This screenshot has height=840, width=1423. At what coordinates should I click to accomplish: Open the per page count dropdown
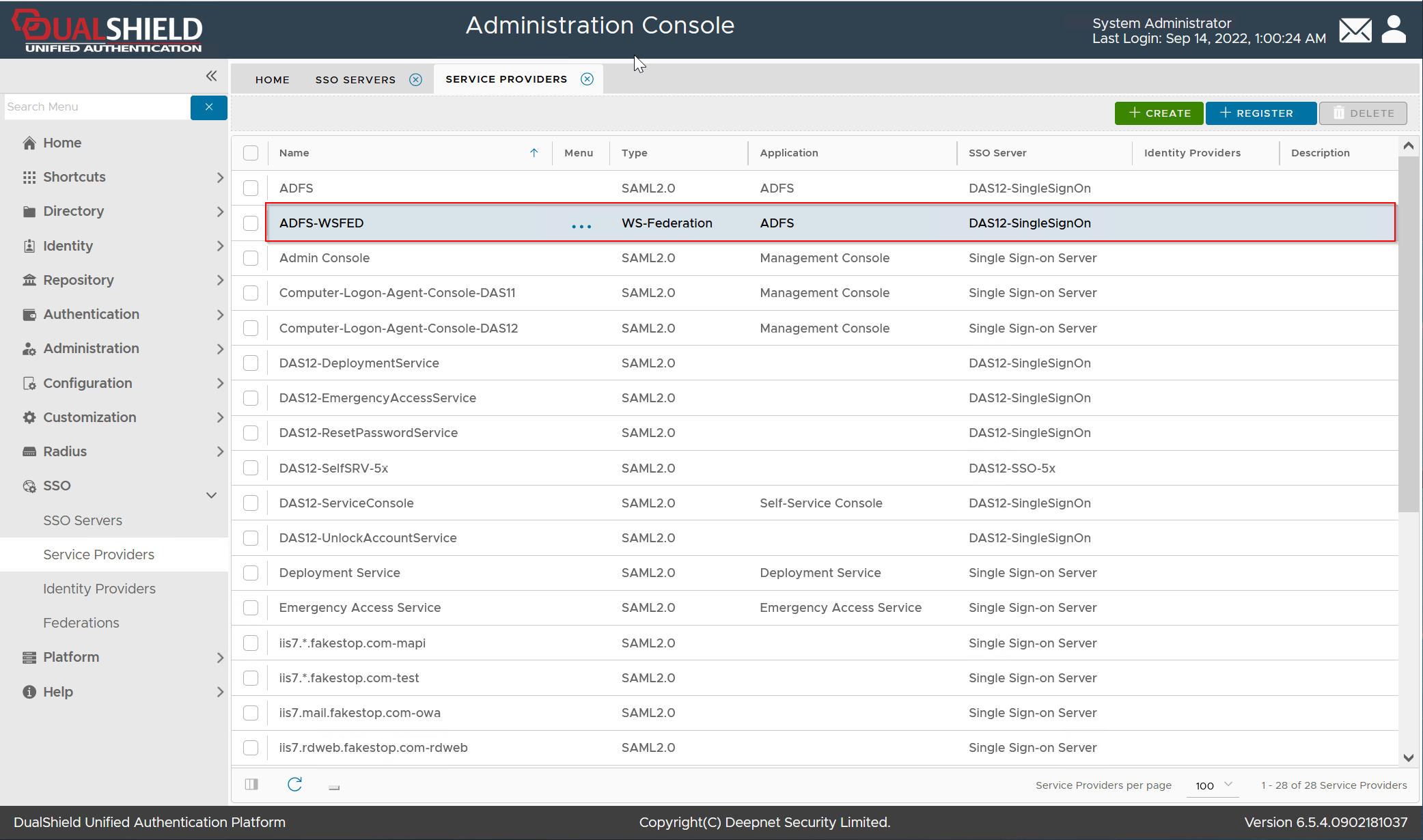pyautogui.click(x=1214, y=785)
